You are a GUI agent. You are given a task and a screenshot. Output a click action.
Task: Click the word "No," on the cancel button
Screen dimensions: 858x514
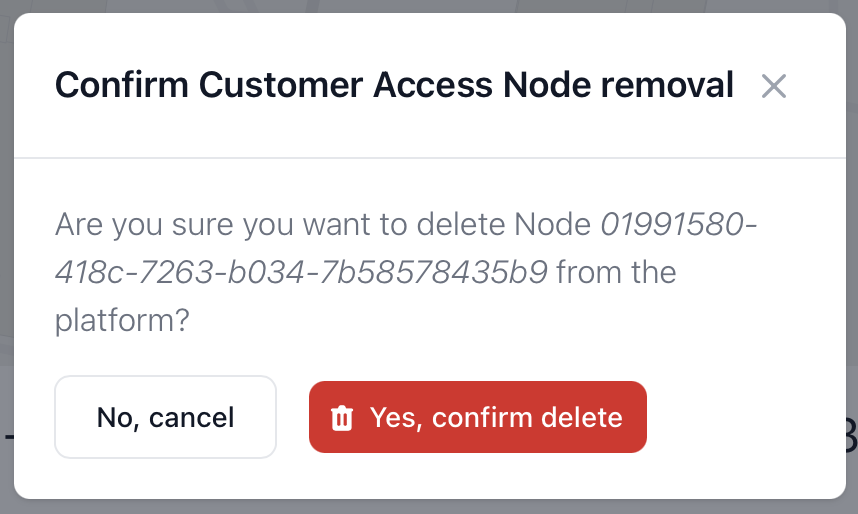click(x=118, y=417)
